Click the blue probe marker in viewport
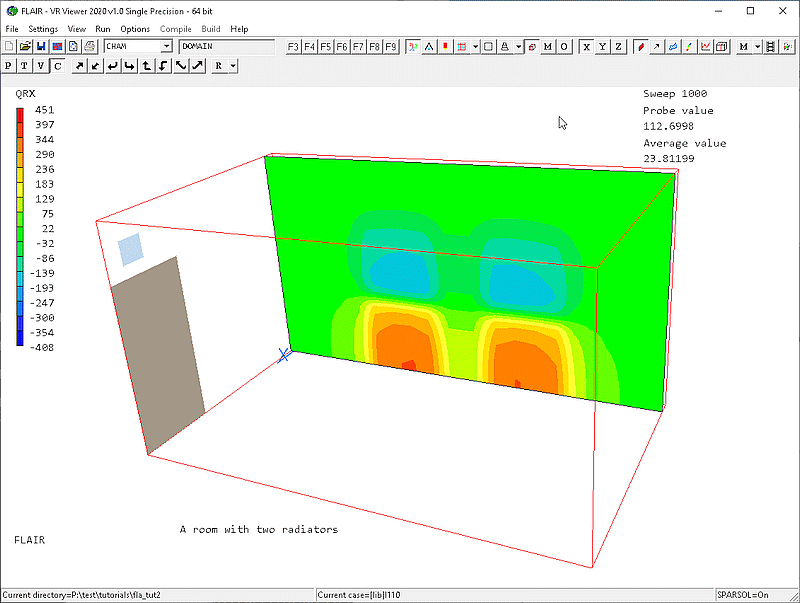 (284, 354)
